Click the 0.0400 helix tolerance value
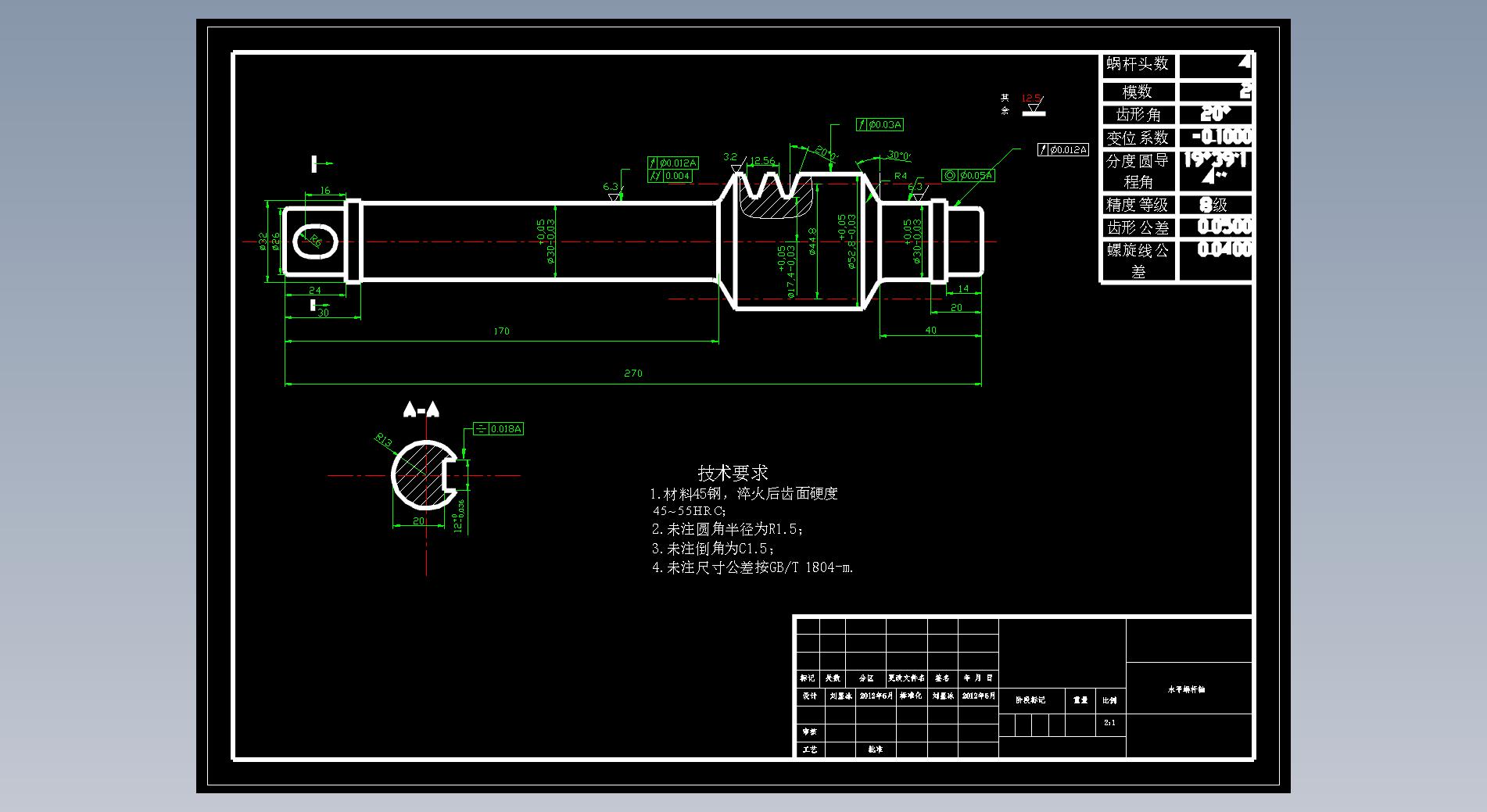The height and width of the screenshot is (812, 1487). [1225, 249]
